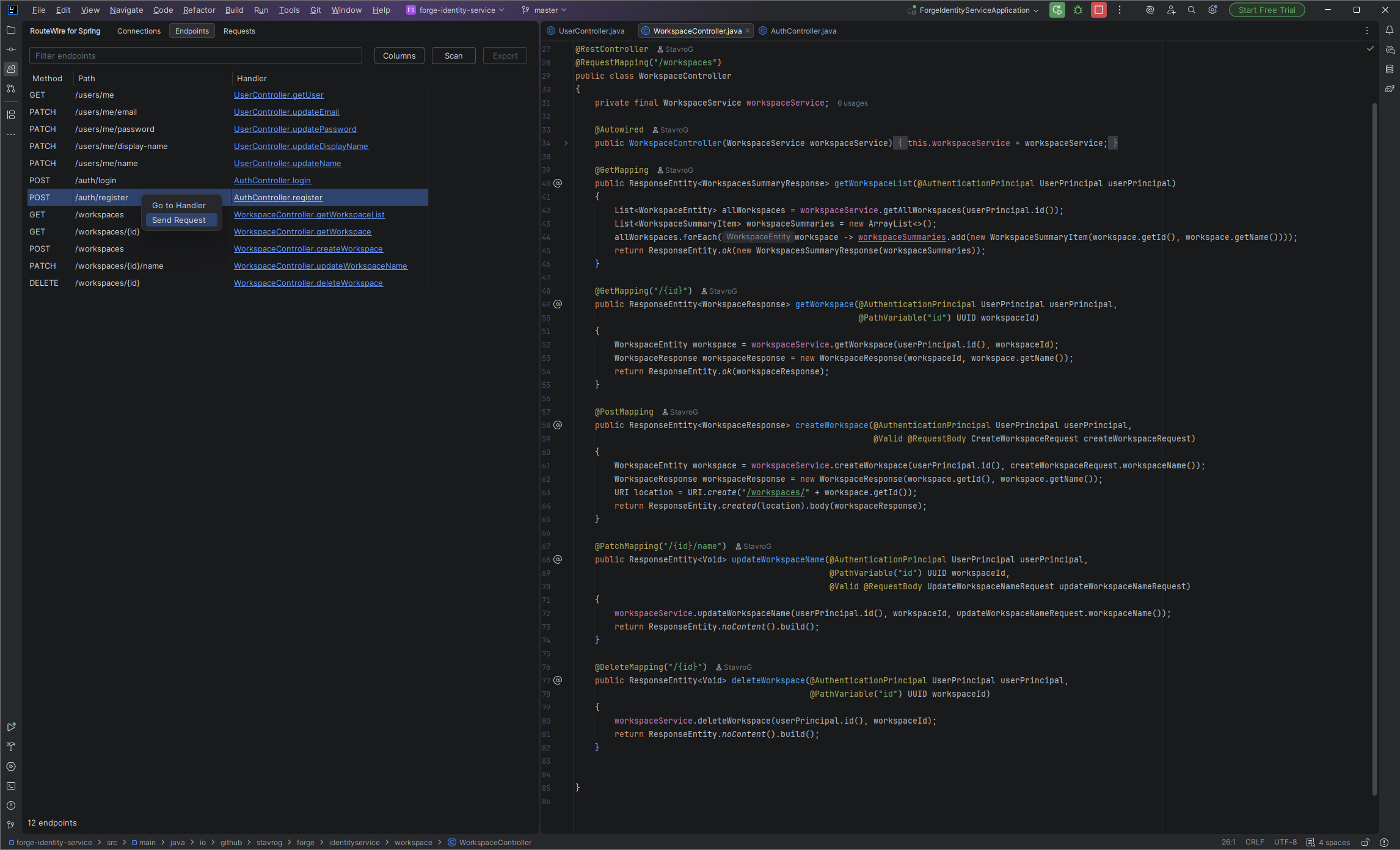Open the AI Assistant icon in the right sidebar
Viewport: 1400px width, 850px height.
pyautogui.click(x=1390, y=49)
